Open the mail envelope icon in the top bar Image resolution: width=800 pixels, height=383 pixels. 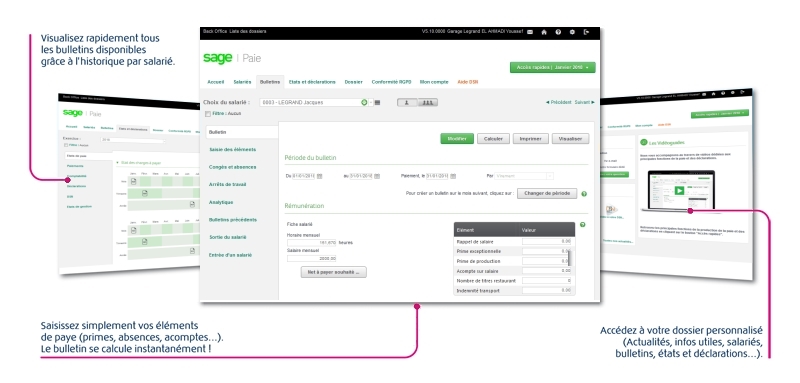[530, 32]
